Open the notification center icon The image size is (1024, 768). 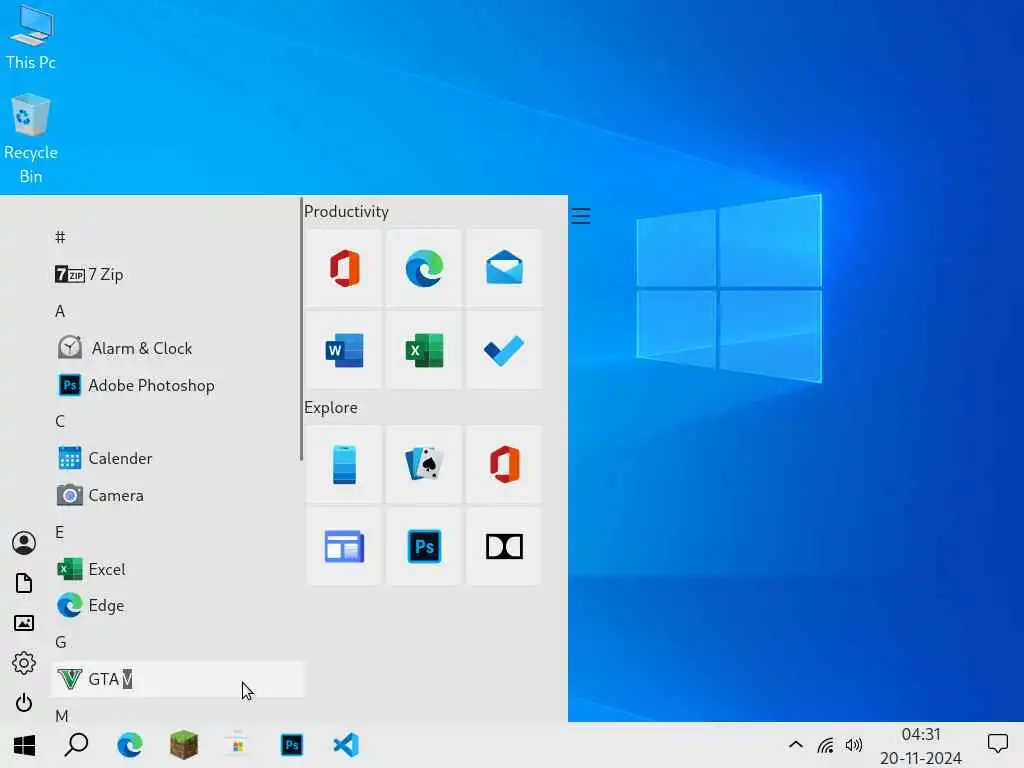pos(997,744)
